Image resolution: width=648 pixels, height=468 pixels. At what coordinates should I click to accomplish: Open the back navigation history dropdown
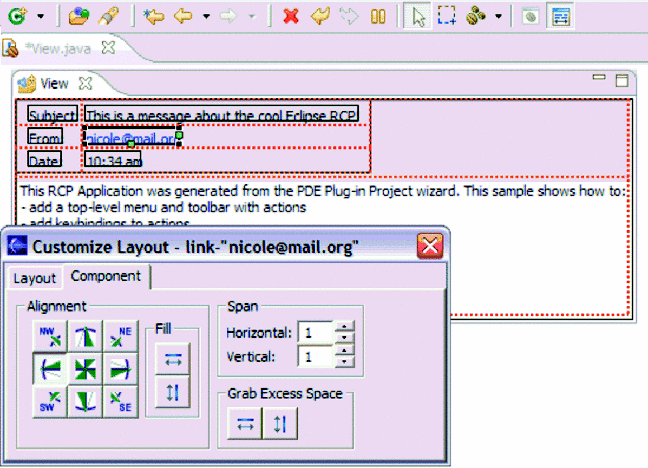(206, 17)
